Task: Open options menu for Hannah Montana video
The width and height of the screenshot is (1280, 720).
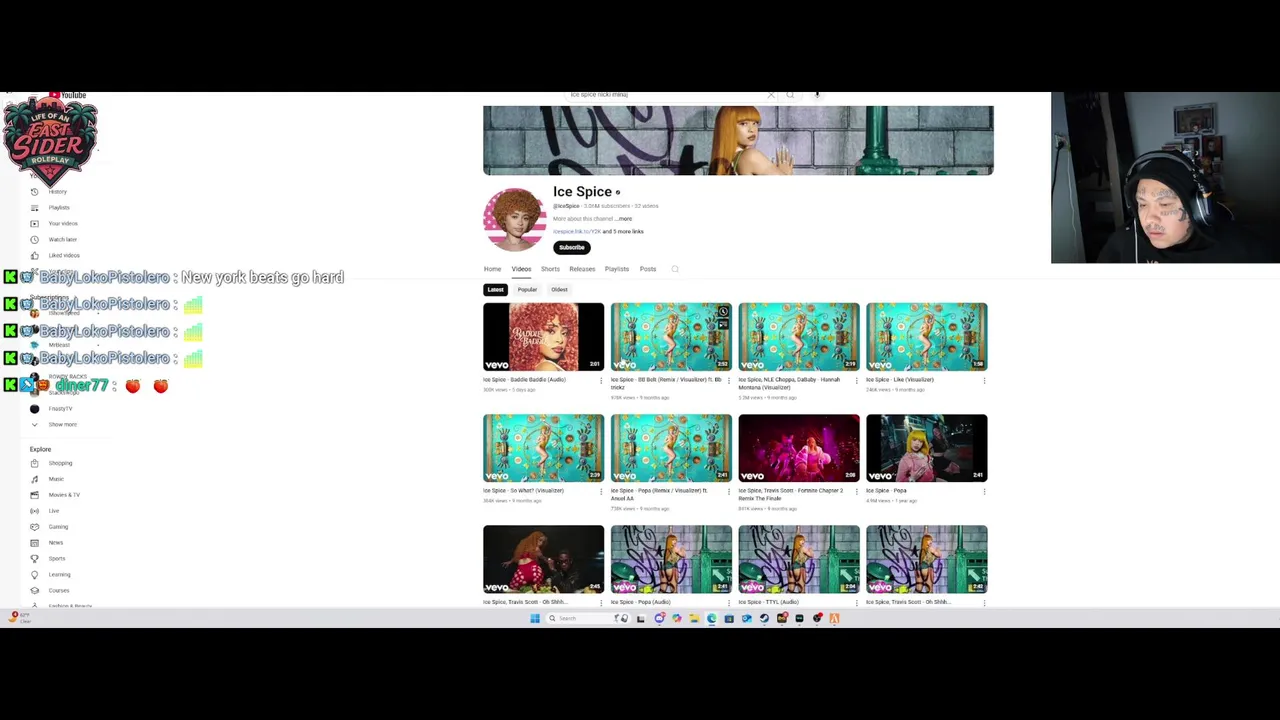Action: [x=857, y=380]
